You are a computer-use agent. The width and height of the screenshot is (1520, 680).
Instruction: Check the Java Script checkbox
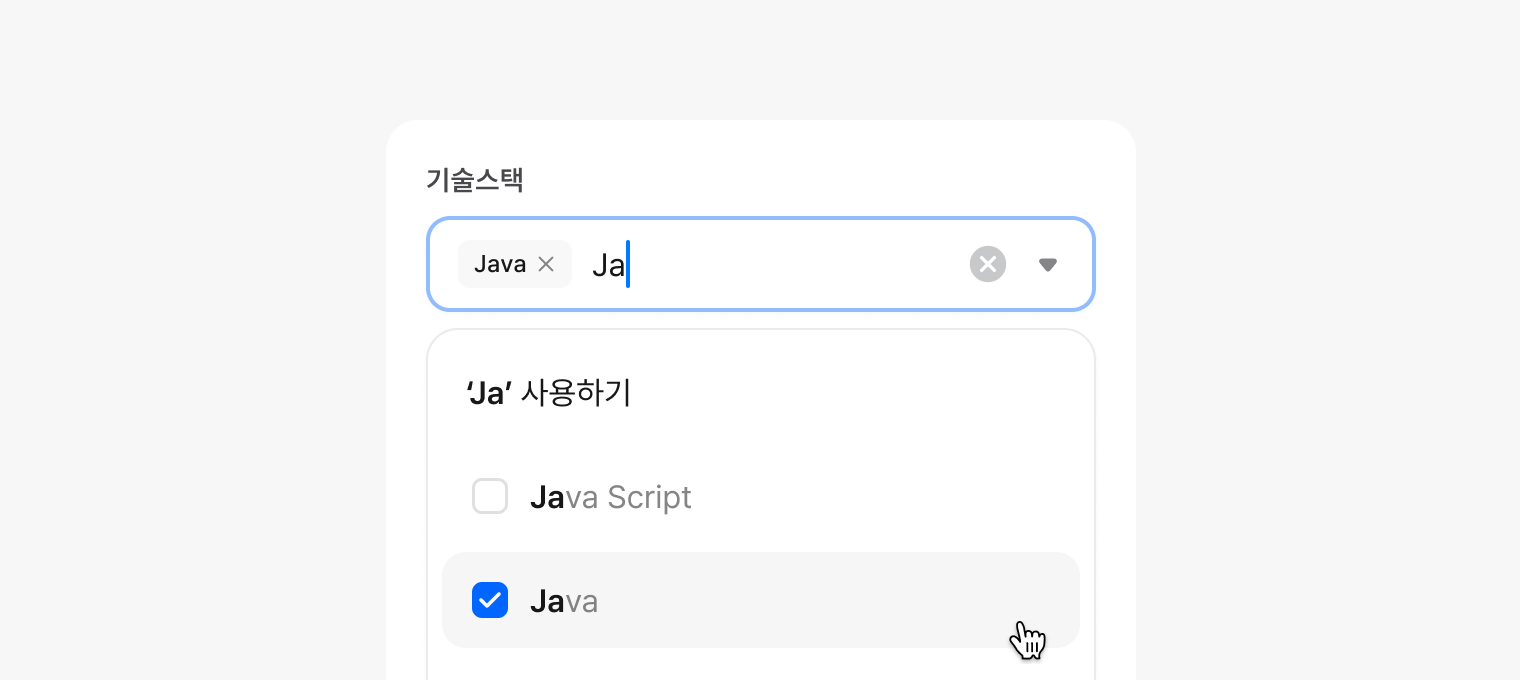click(490, 497)
